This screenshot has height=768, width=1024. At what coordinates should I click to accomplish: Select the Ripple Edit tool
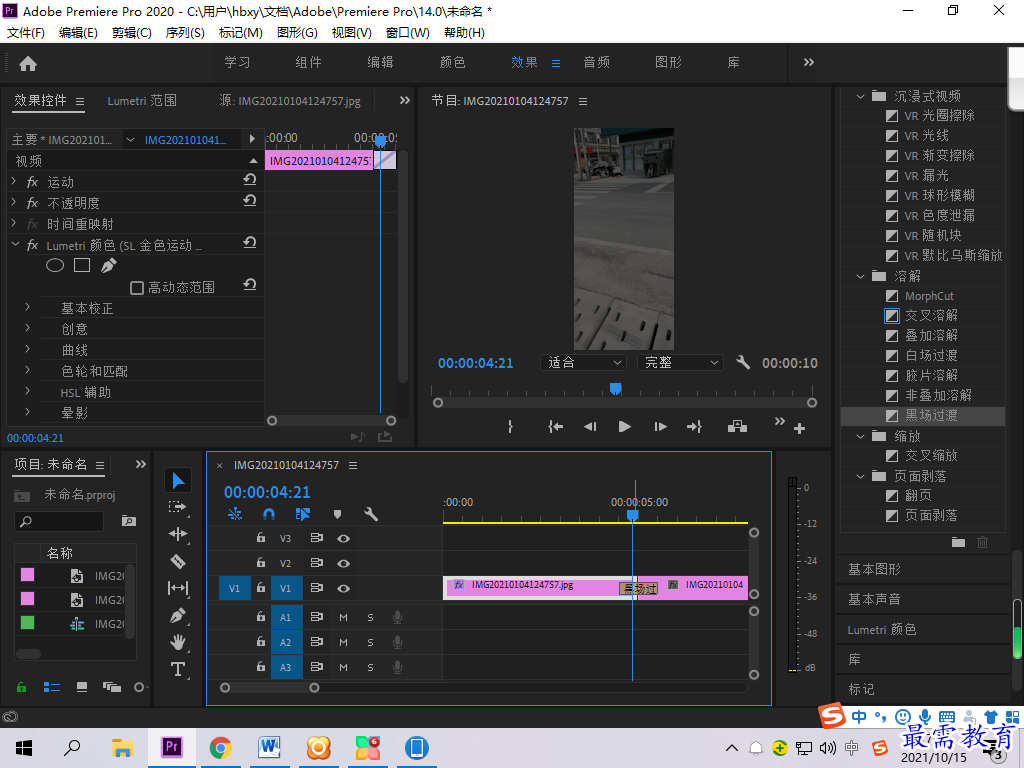point(178,534)
